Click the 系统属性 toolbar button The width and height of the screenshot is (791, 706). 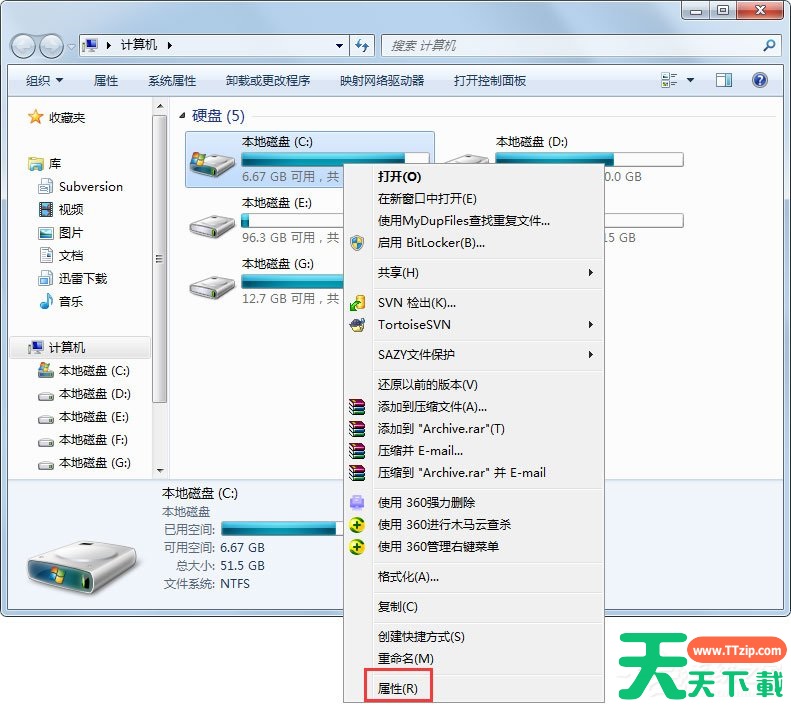coord(172,81)
